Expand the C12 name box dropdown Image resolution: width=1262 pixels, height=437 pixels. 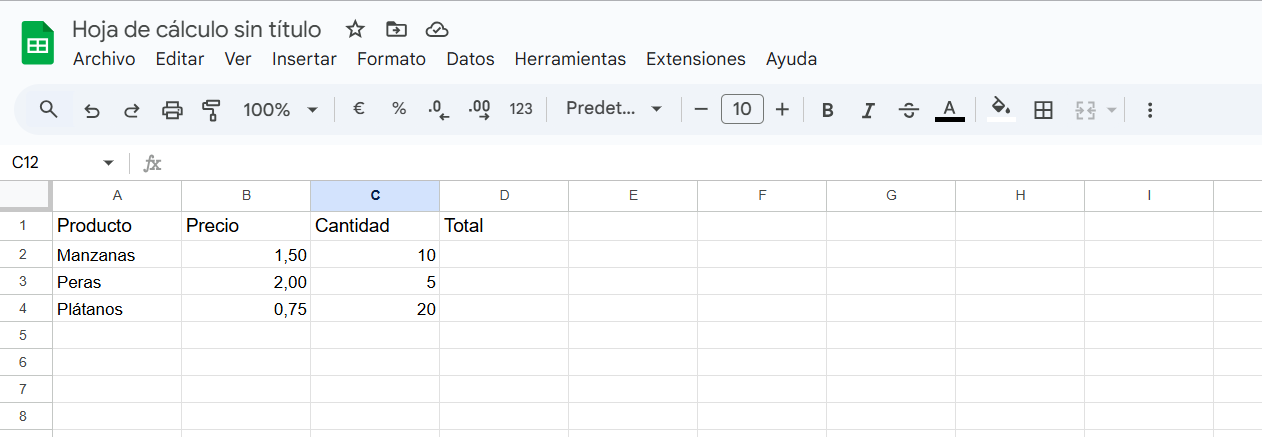tap(108, 163)
